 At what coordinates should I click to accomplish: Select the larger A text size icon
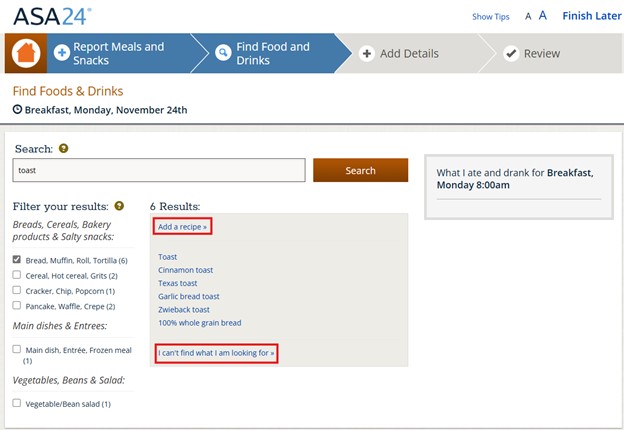pos(543,16)
